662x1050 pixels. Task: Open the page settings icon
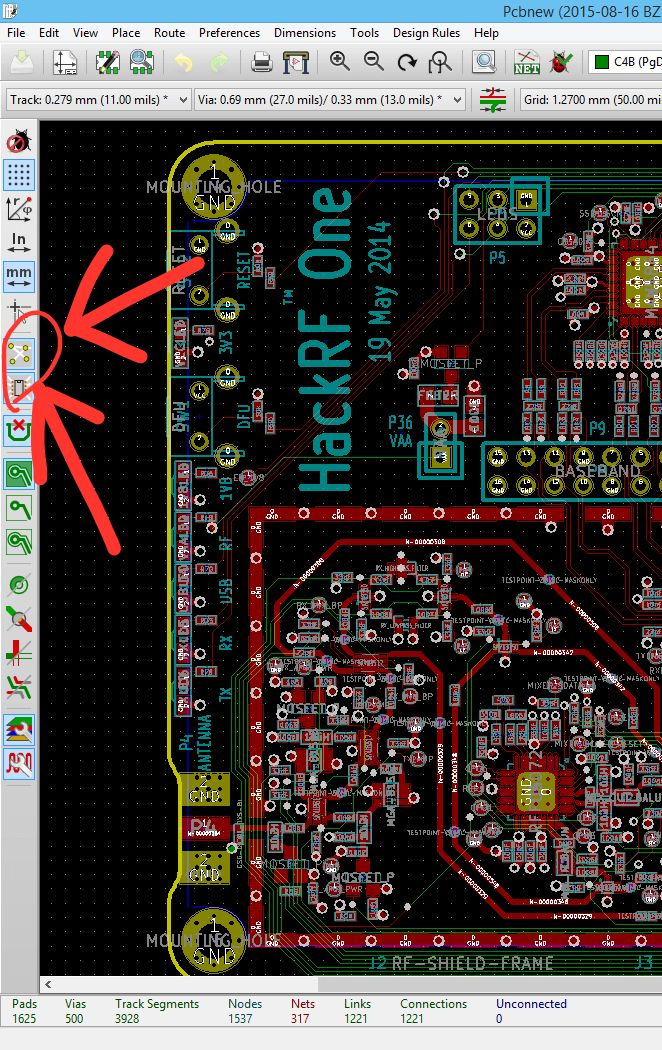coord(65,62)
